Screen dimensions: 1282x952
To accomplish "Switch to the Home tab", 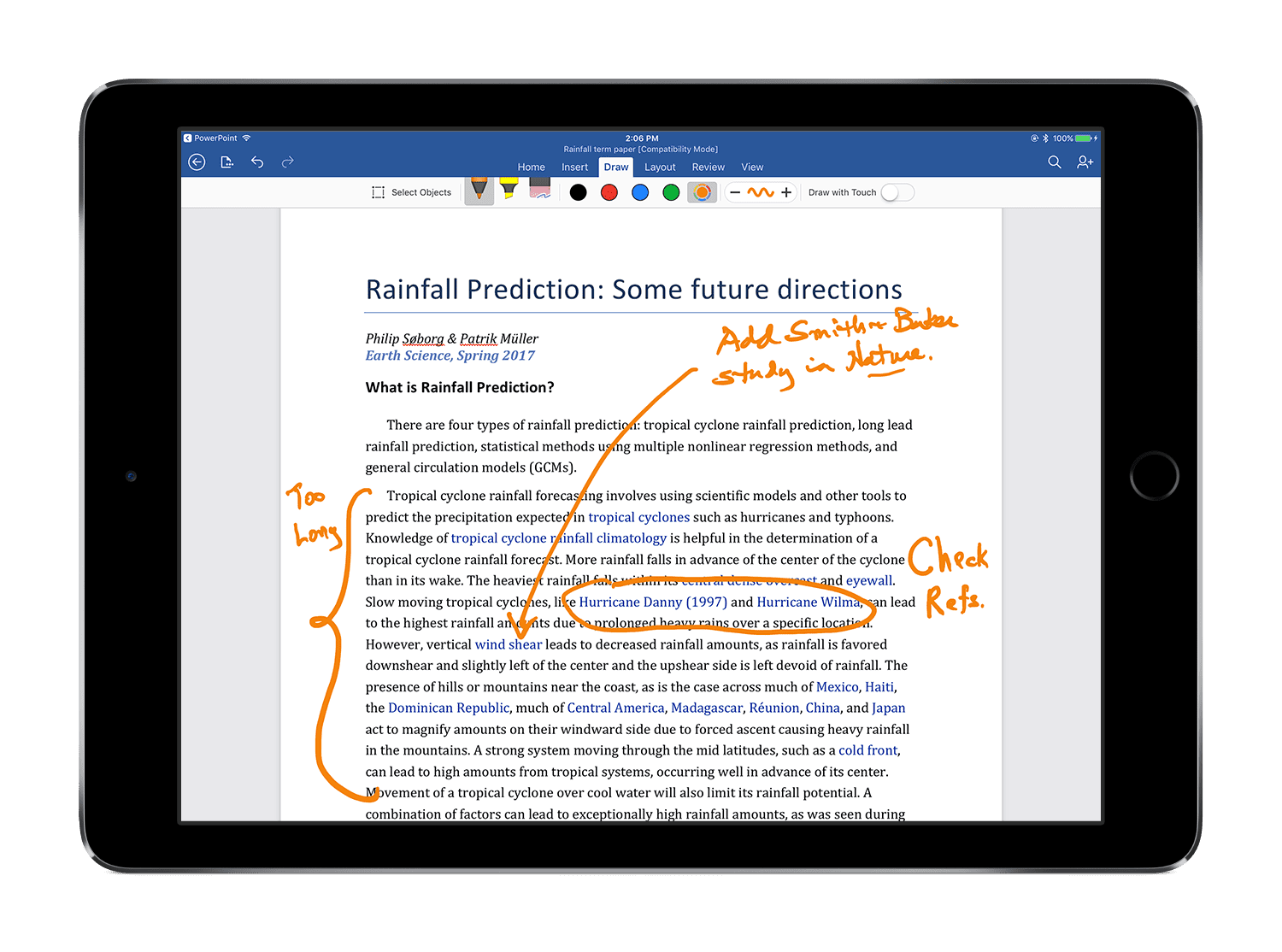I will click(x=531, y=167).
